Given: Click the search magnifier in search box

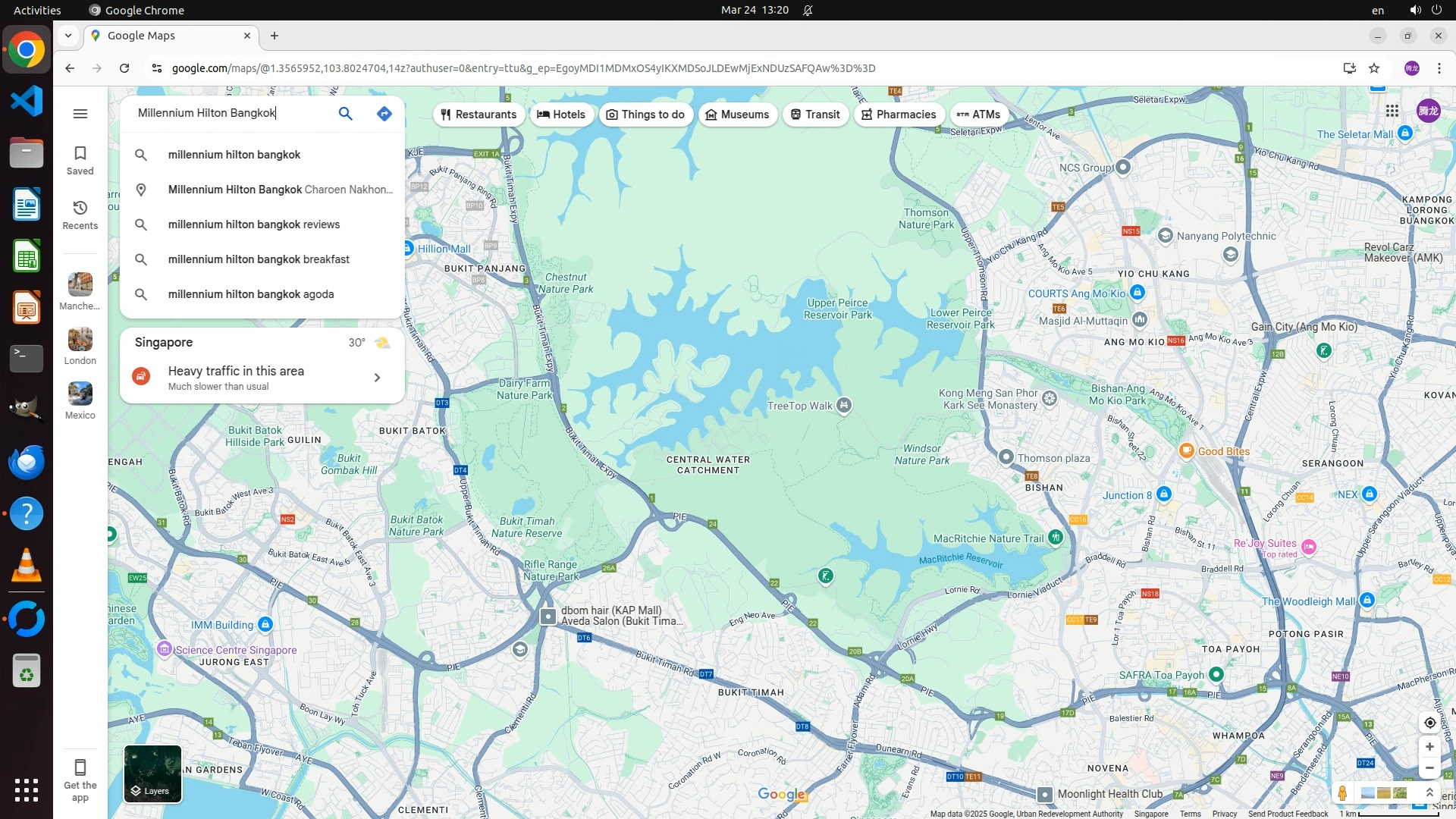Looking at the screenshot, I should click(x=345, y=114).
